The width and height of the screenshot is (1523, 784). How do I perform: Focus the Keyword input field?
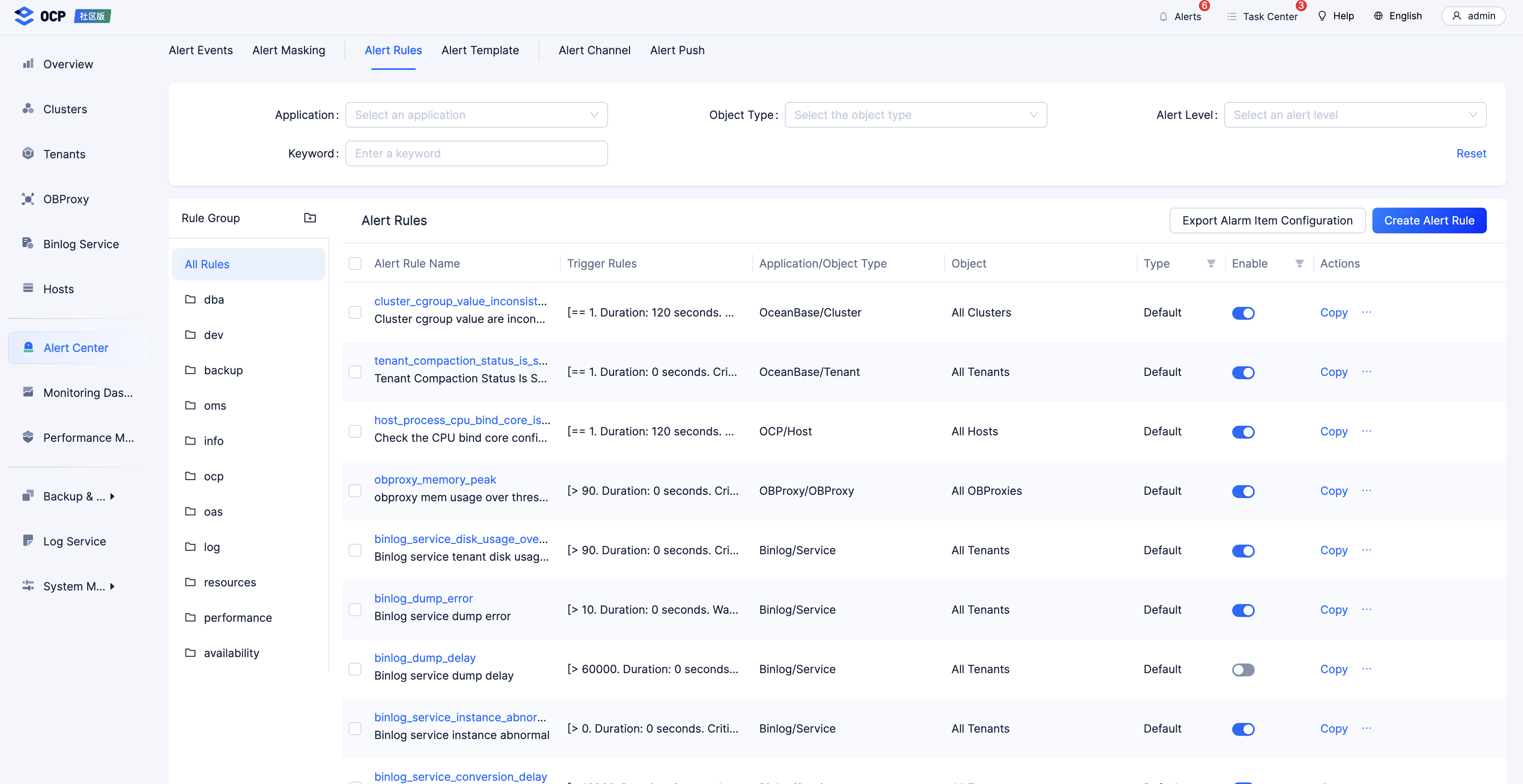click(476, 153)
